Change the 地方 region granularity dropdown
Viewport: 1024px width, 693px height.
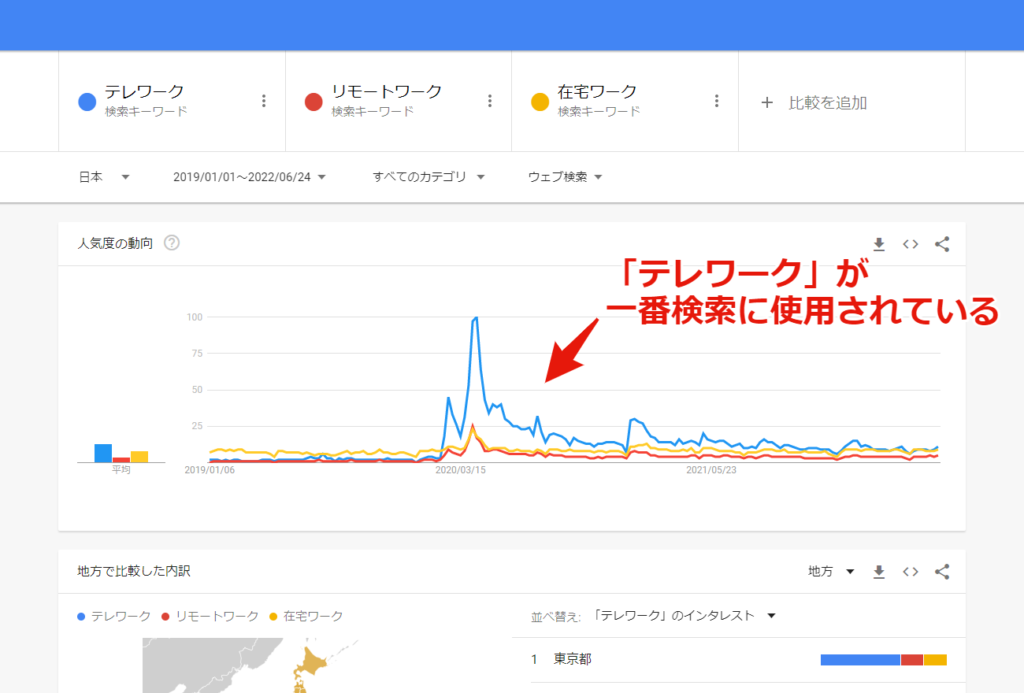[x=831, y=572]
